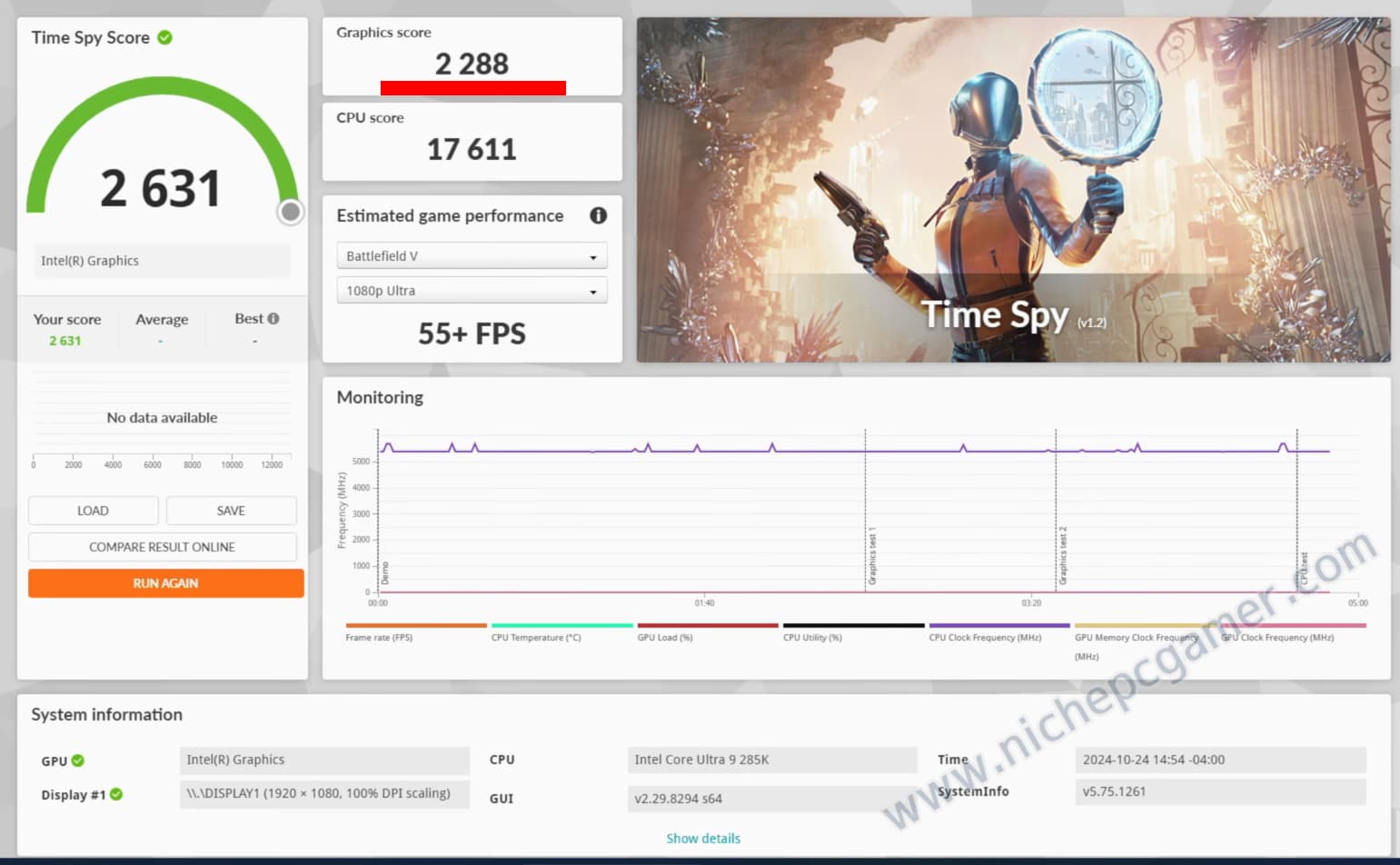
Task: Click Your score value 2 631
Action: [x=65, y=341]
